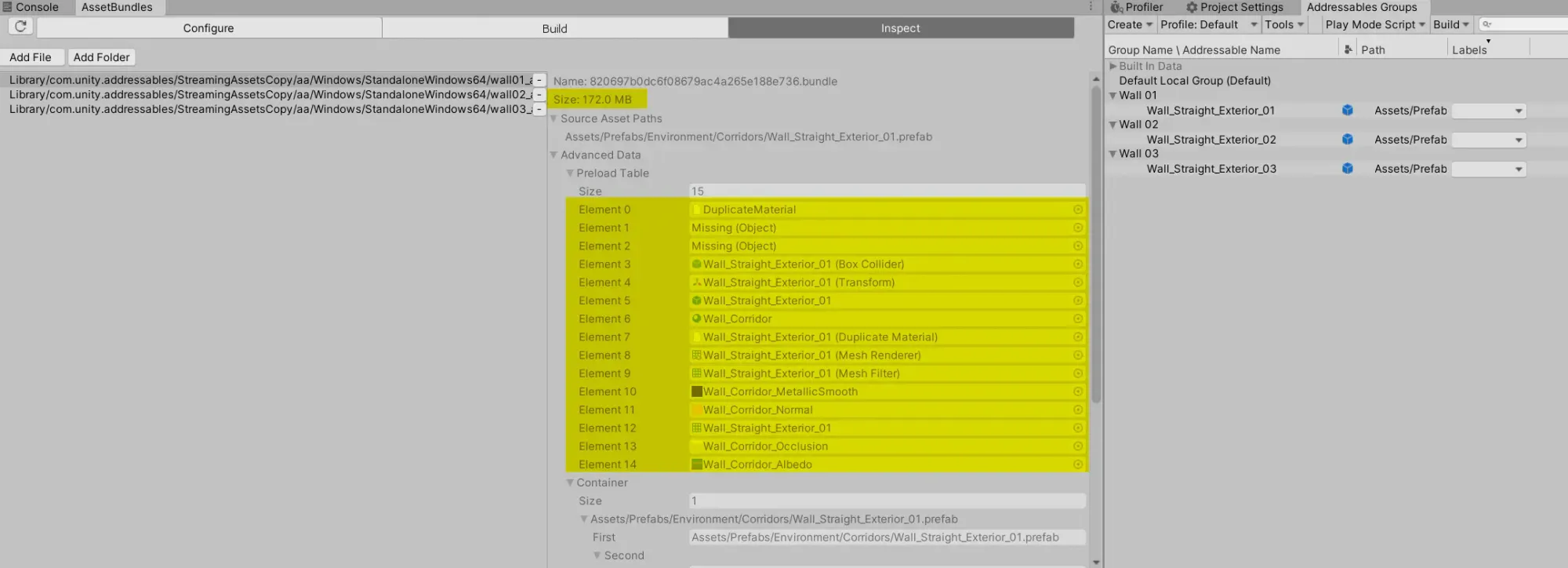
Task: Select the Addressables Groups tab
Action: pos(1362,7)
